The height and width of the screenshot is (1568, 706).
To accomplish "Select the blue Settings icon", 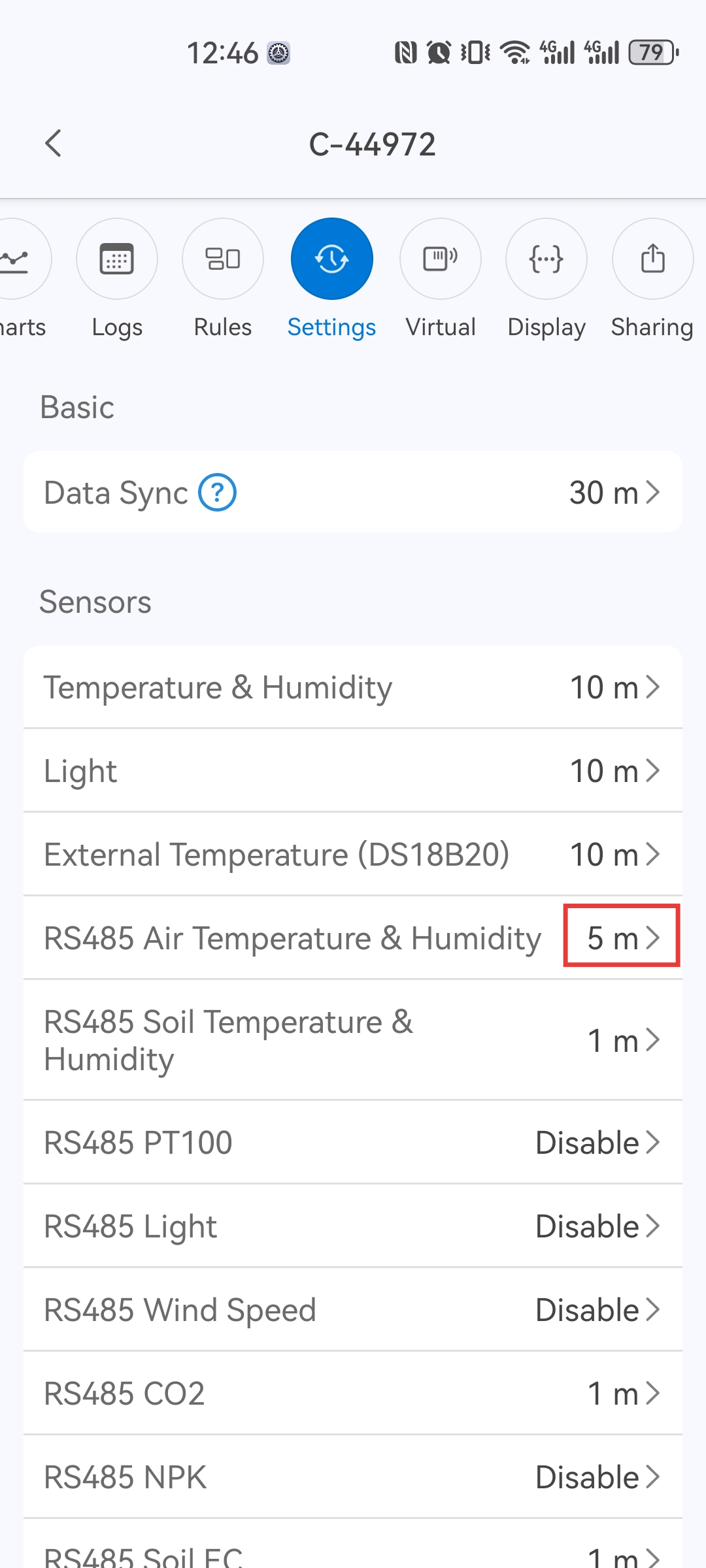I will pyautogui.click(x=332, y=259).
